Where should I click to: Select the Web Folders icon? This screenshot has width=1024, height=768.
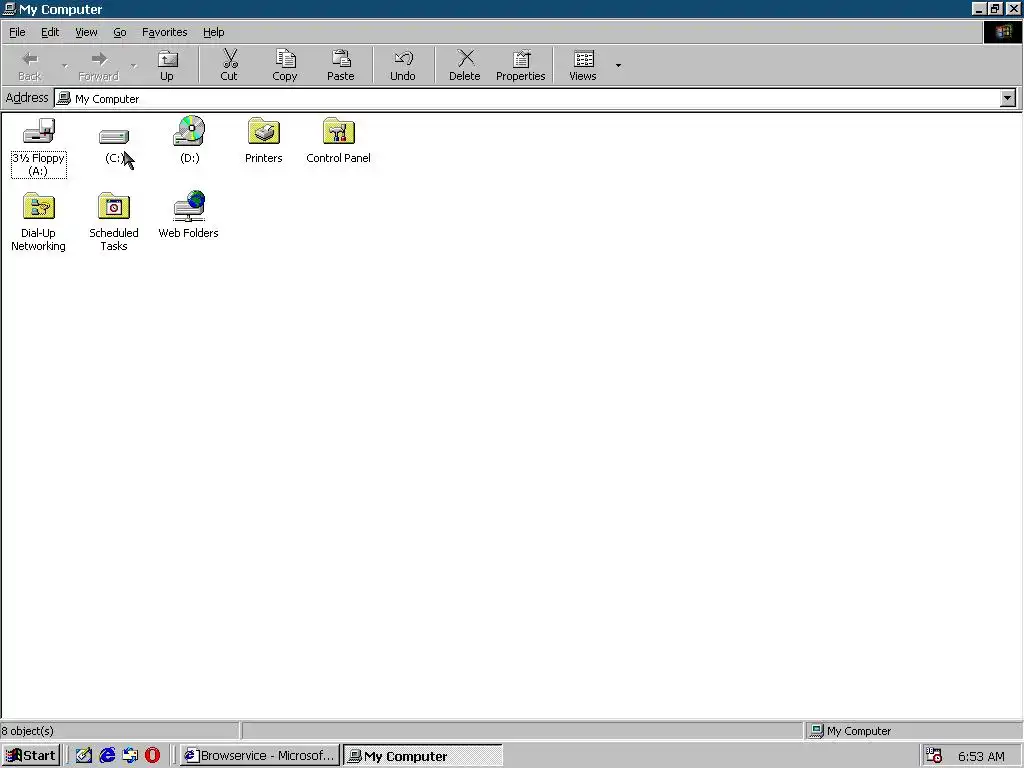pyautogui.click(x=189, y=206)
